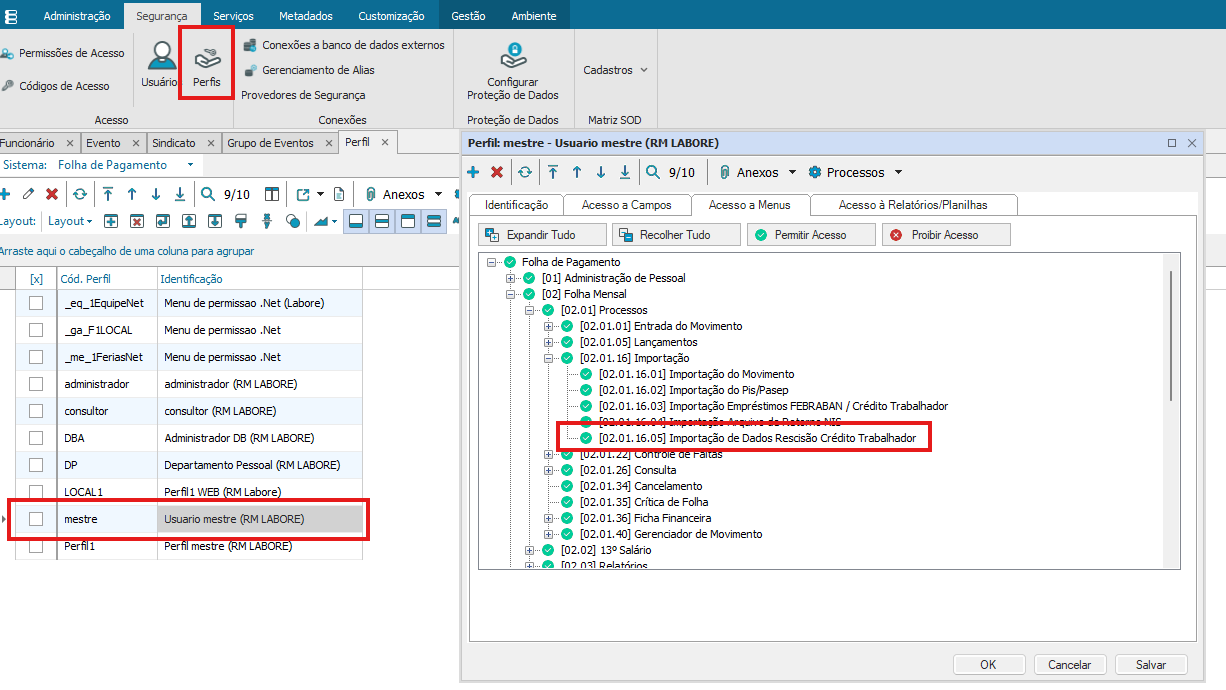The width and height of the screenshot is (1226, 690).
Task: Go to first record in the Perfil list toolbar
Action: 108,194
